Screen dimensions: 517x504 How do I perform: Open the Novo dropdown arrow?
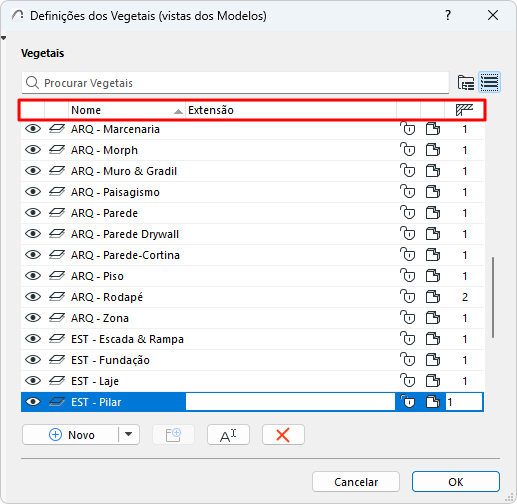click(129, 434)
